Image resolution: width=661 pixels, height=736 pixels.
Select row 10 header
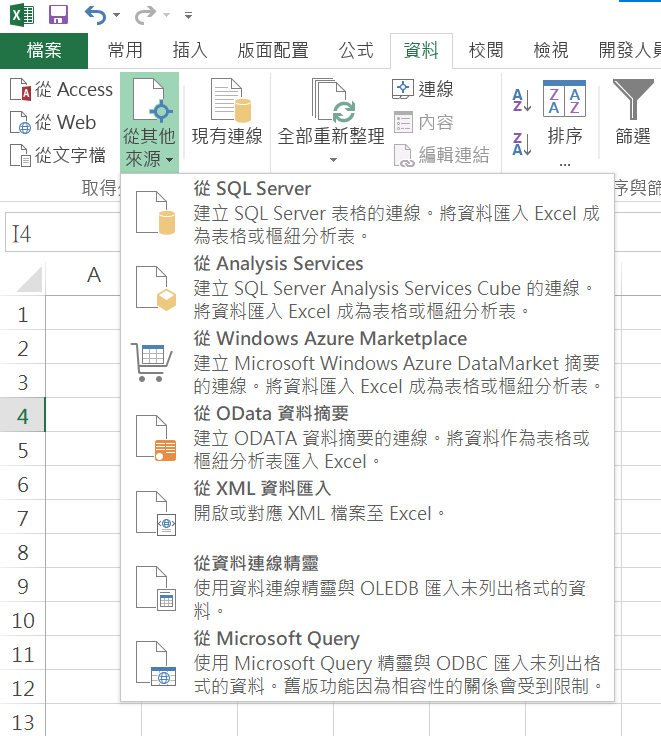click(x=23, y=620)
